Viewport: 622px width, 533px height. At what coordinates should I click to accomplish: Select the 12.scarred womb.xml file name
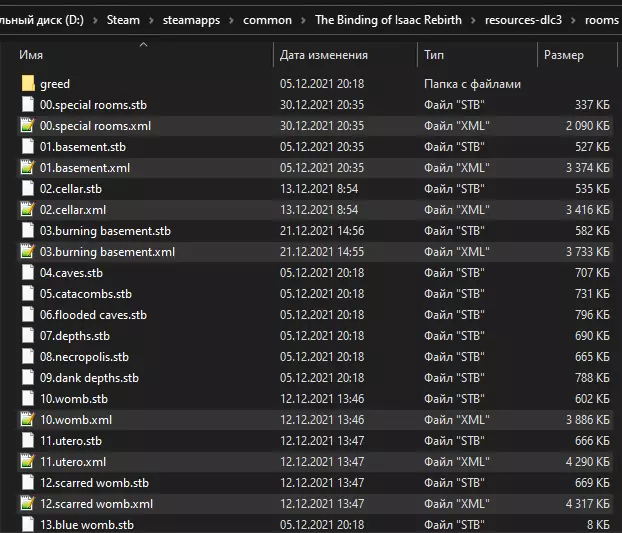(96, 504)
